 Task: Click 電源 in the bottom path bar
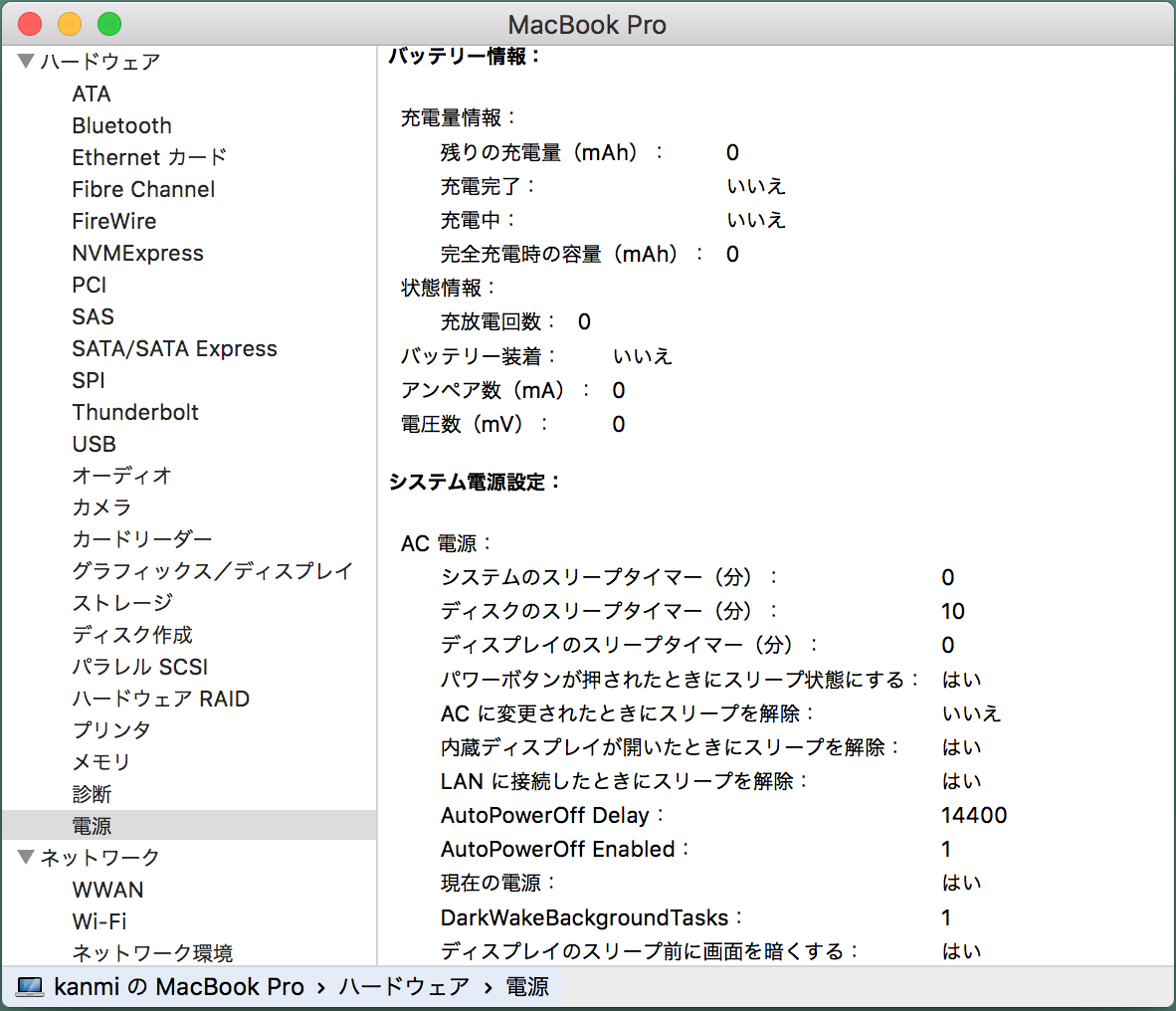[x=527, y=987]
